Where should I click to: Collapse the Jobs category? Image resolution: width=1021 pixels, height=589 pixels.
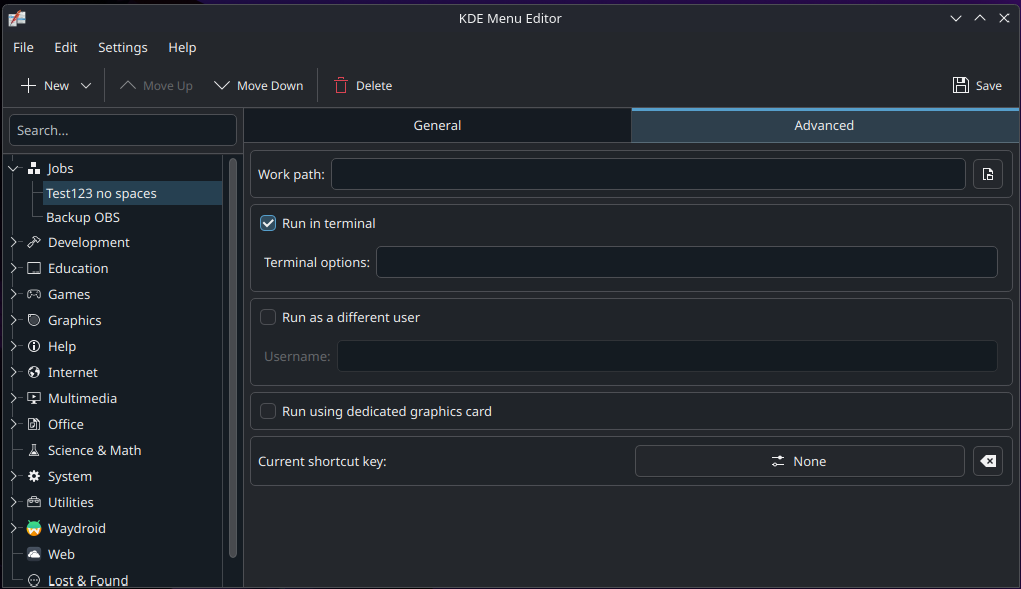(12, 168)
